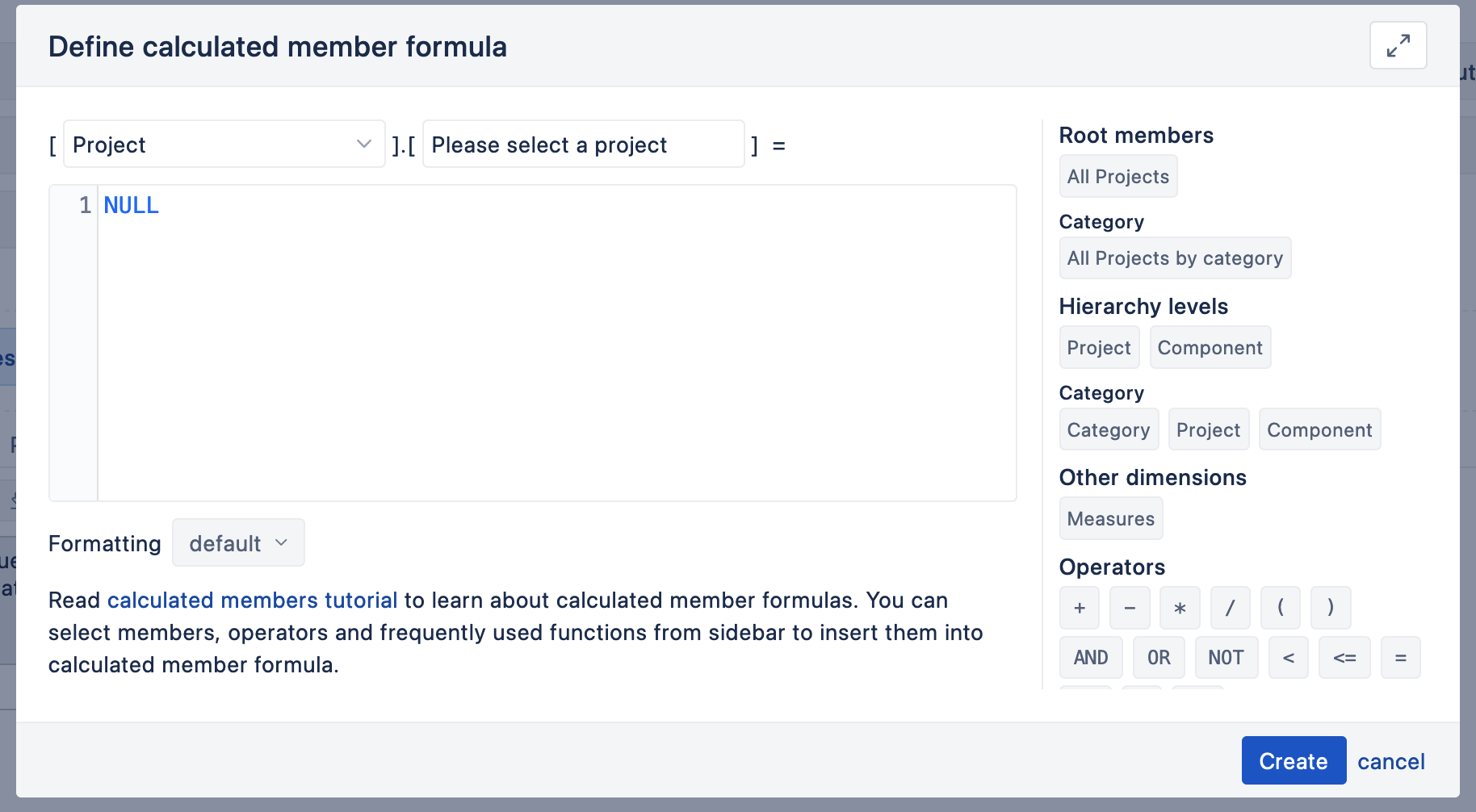Select the Component hierarchy level under Hierarchy levels
The height and width of the screenshot is (812, 1476).
click(x=1210, y=348)
